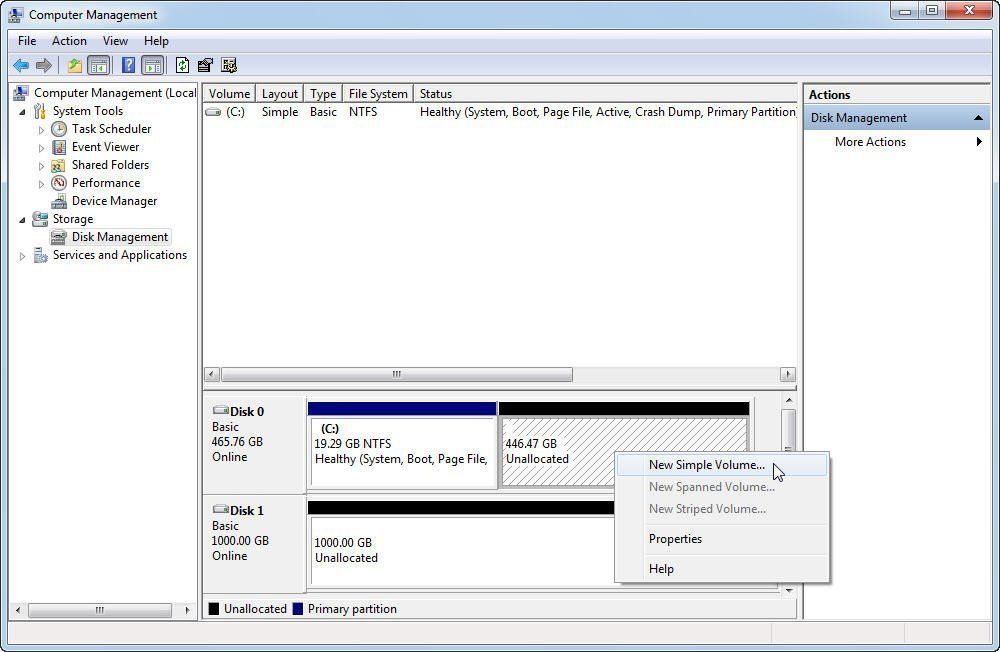
Task: Click the Properties toolbar icon
Action: [x=205, y=65]
